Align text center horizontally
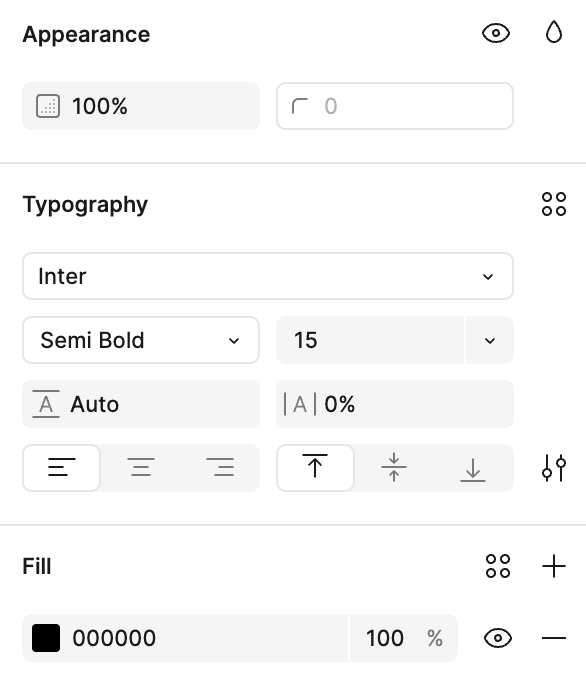Screen dimensions: 586x680 141,468
